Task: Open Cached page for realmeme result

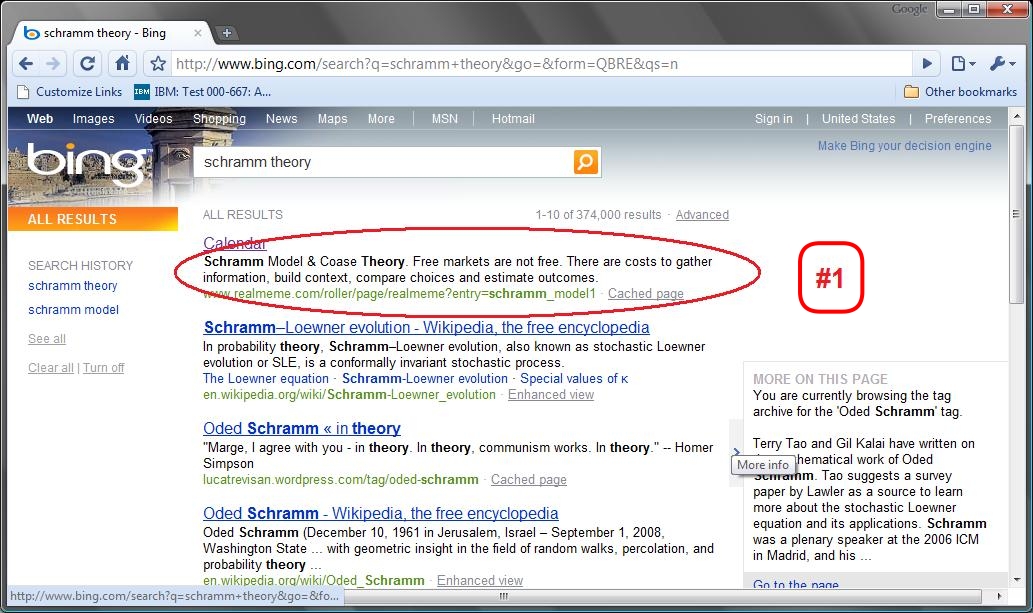Action: [646, 293]
